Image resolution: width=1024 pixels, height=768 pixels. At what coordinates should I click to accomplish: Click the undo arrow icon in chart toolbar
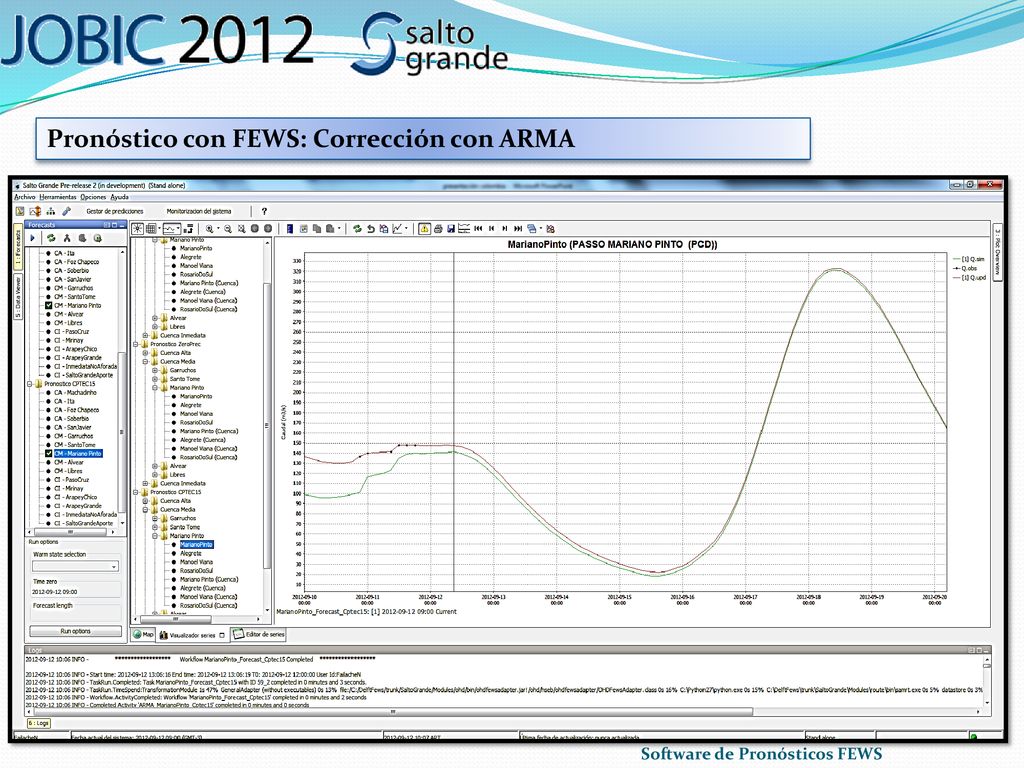tap(370, 229)
